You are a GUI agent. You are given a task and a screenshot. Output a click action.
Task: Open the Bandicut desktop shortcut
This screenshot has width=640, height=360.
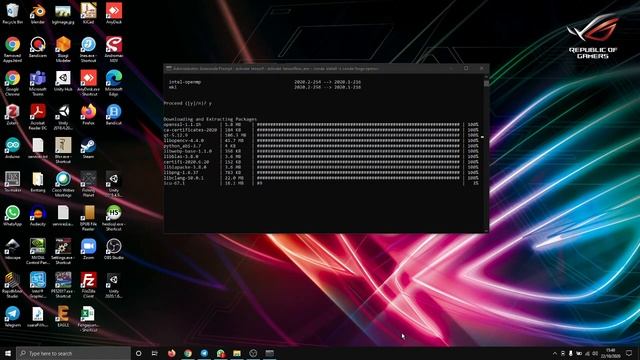click(113, 114)
